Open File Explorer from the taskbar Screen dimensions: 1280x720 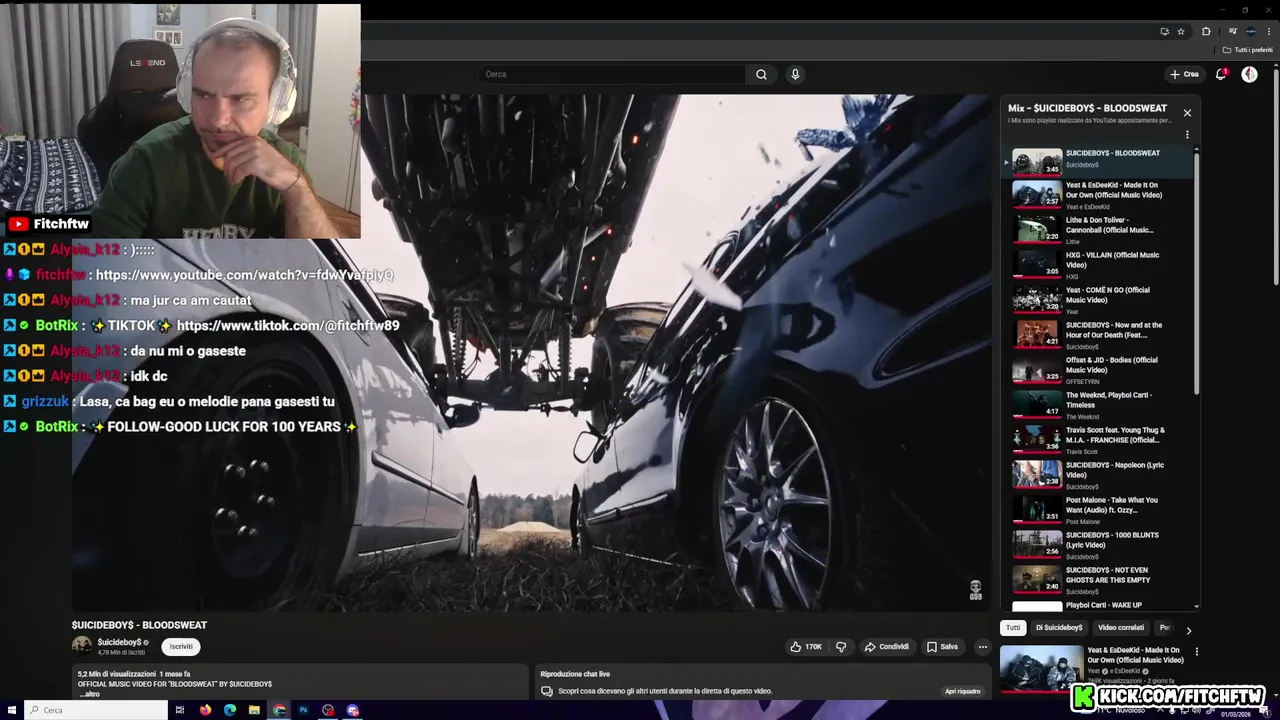[x=254, y=710]
